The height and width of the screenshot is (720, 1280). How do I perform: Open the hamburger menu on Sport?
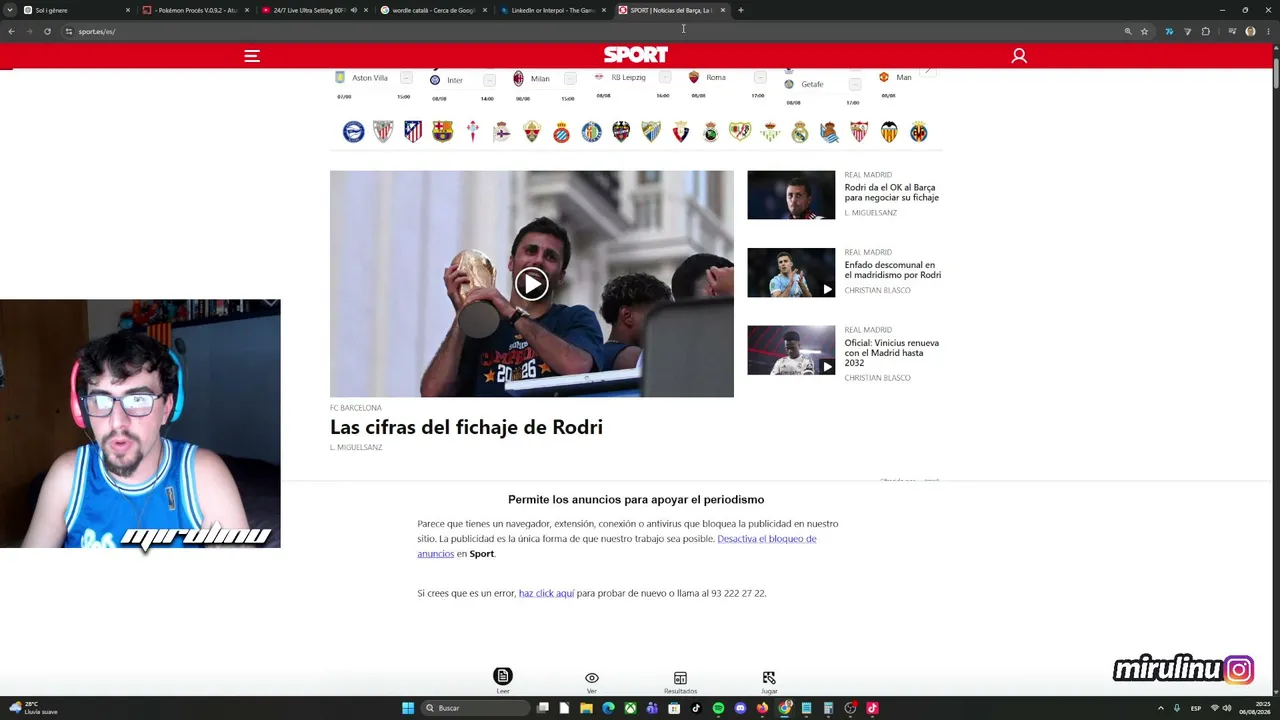pyautogui.click(x=252, y=56)
